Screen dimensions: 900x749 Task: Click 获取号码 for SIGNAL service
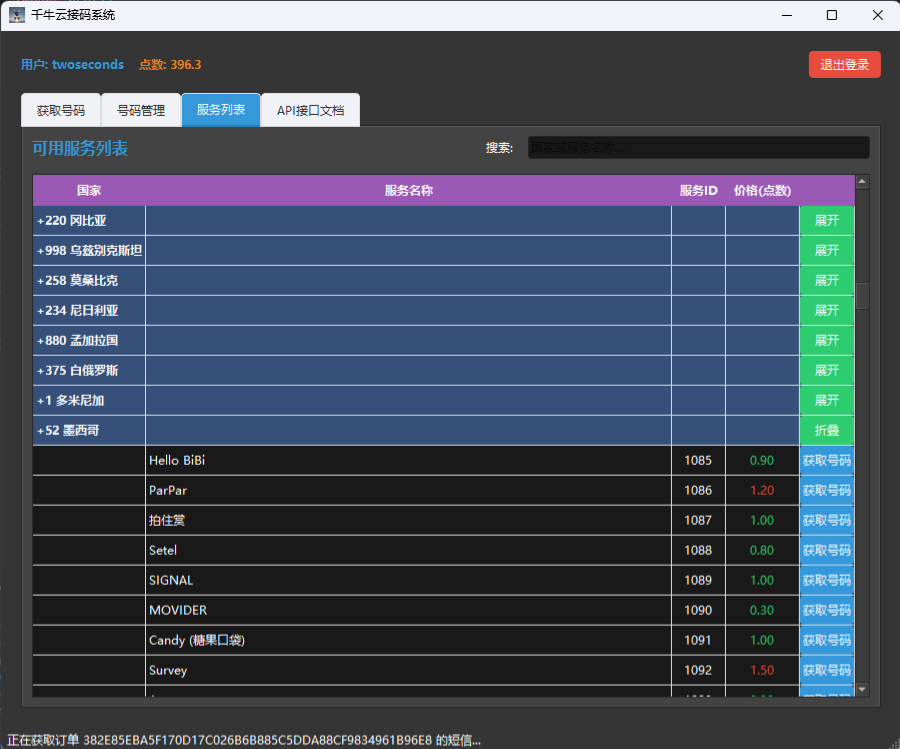(x=826, y=581)
